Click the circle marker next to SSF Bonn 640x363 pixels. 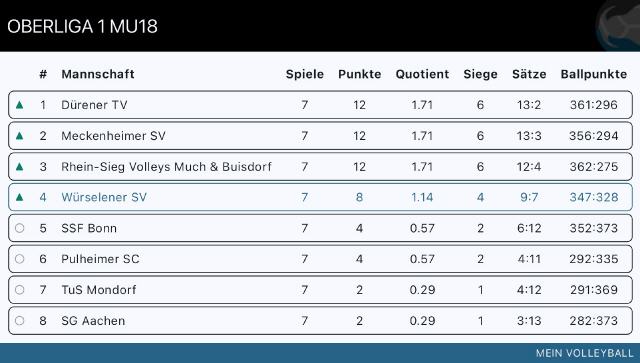pos(19,228)
